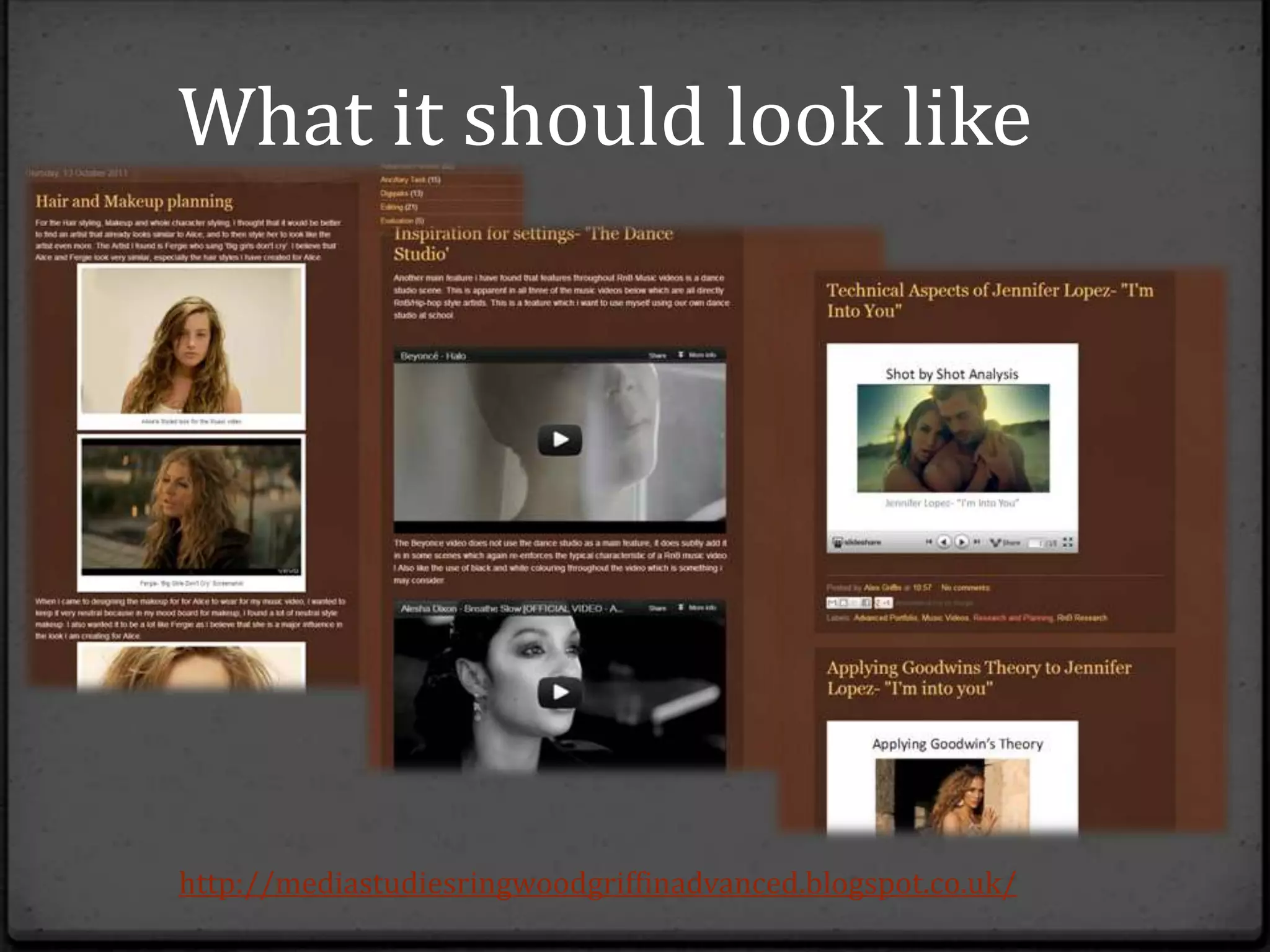Click the Facebook share icon under the post

[865, 602]
